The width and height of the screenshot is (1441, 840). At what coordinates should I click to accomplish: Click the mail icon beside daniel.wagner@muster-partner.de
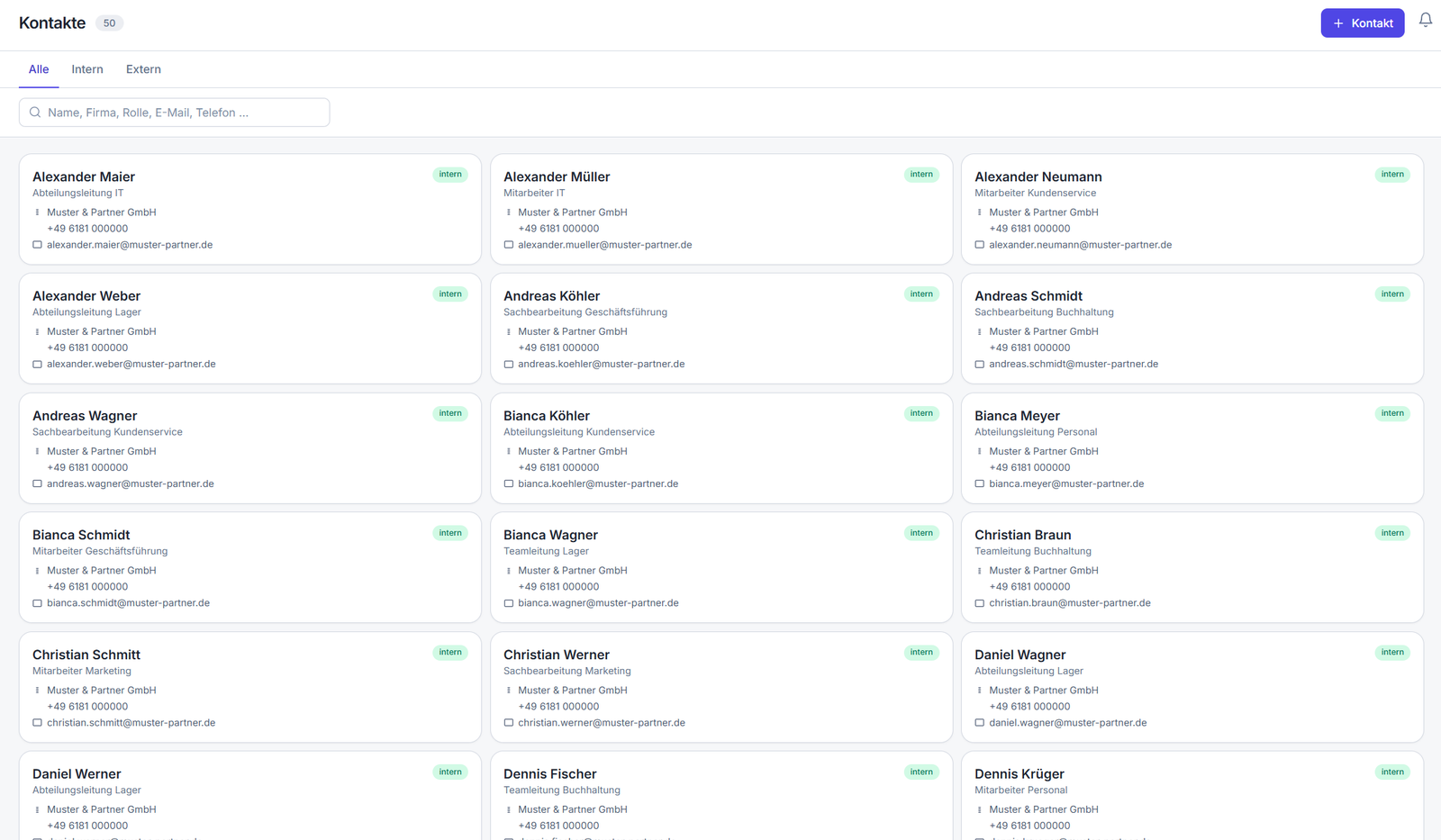(980, 723)
